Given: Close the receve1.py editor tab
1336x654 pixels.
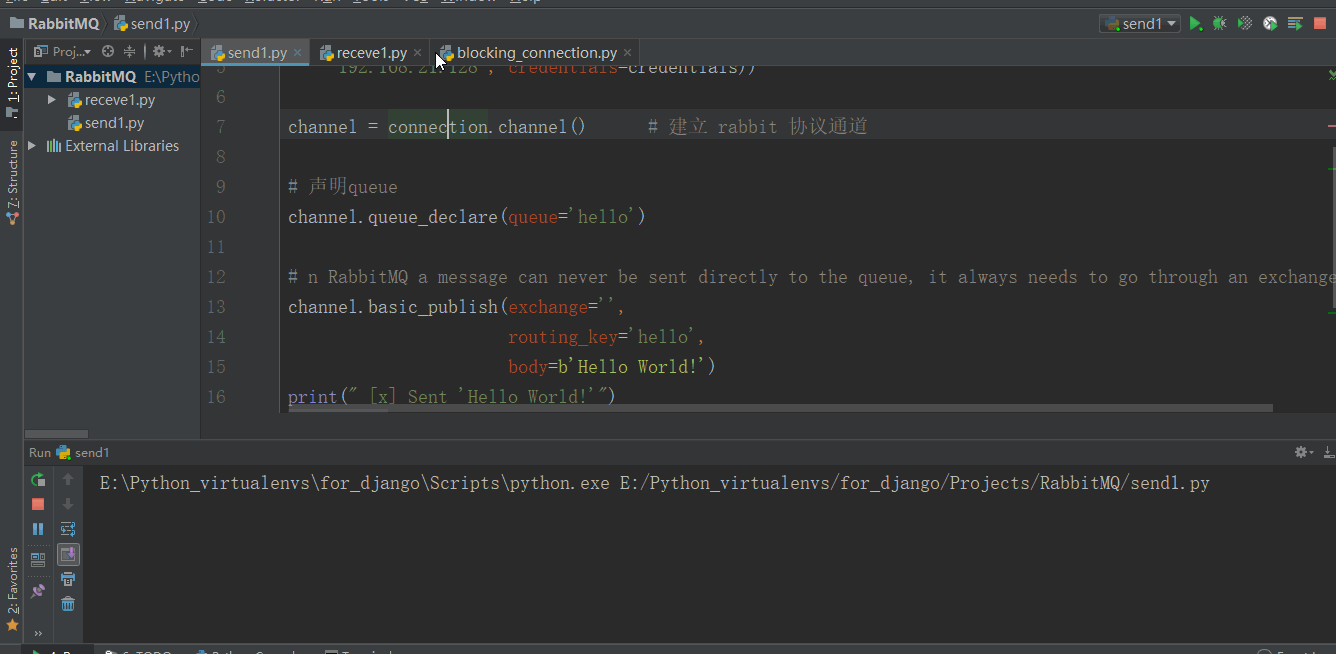Looking at the screenshot, I should 417,53.
